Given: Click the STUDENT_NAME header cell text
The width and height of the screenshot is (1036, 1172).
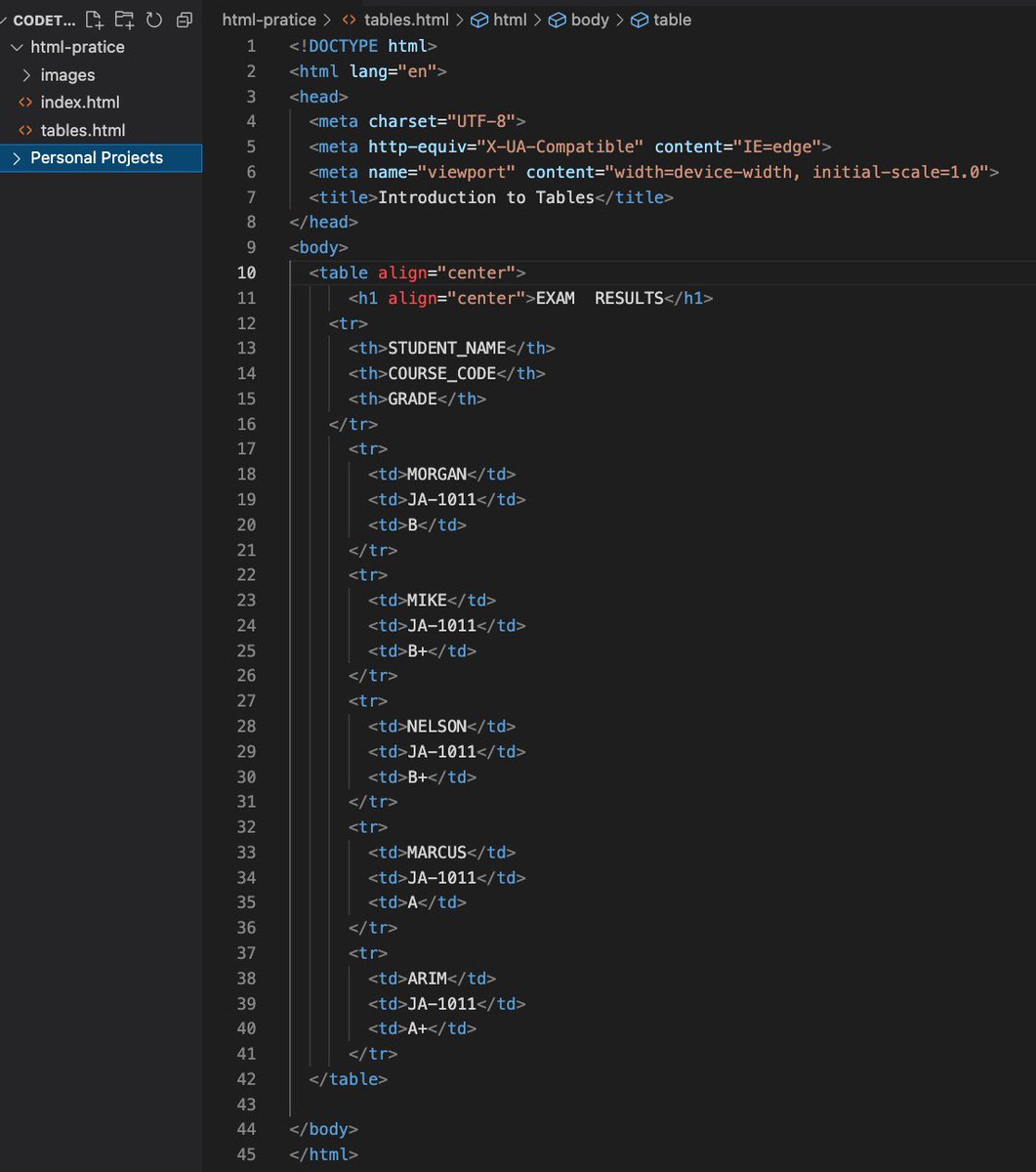Looking at the screenshot, I should tap(447, 348).
